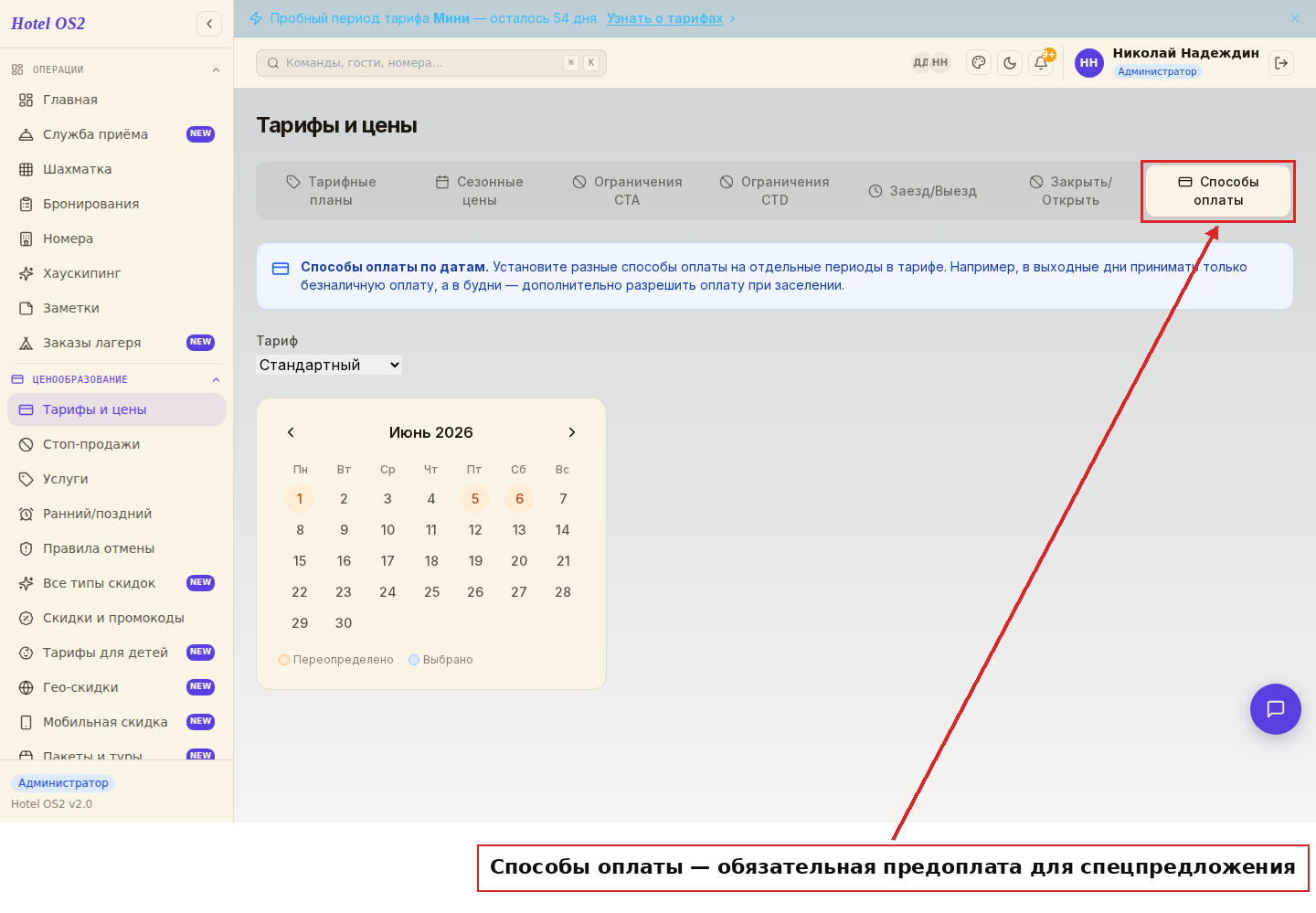1316x913 pixels.
Task: Open the Тариф dropdown set to Стандартный
Action: (x=329, y=365)
